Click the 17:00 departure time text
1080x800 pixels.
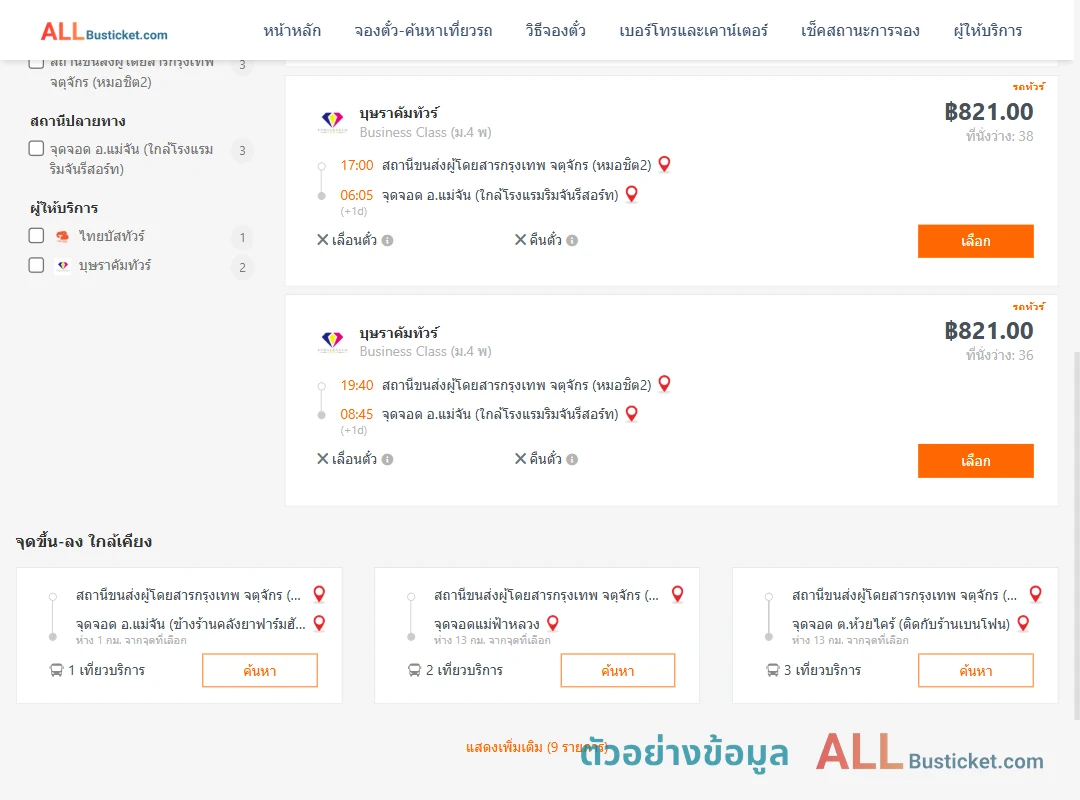[x=356, y=165]
